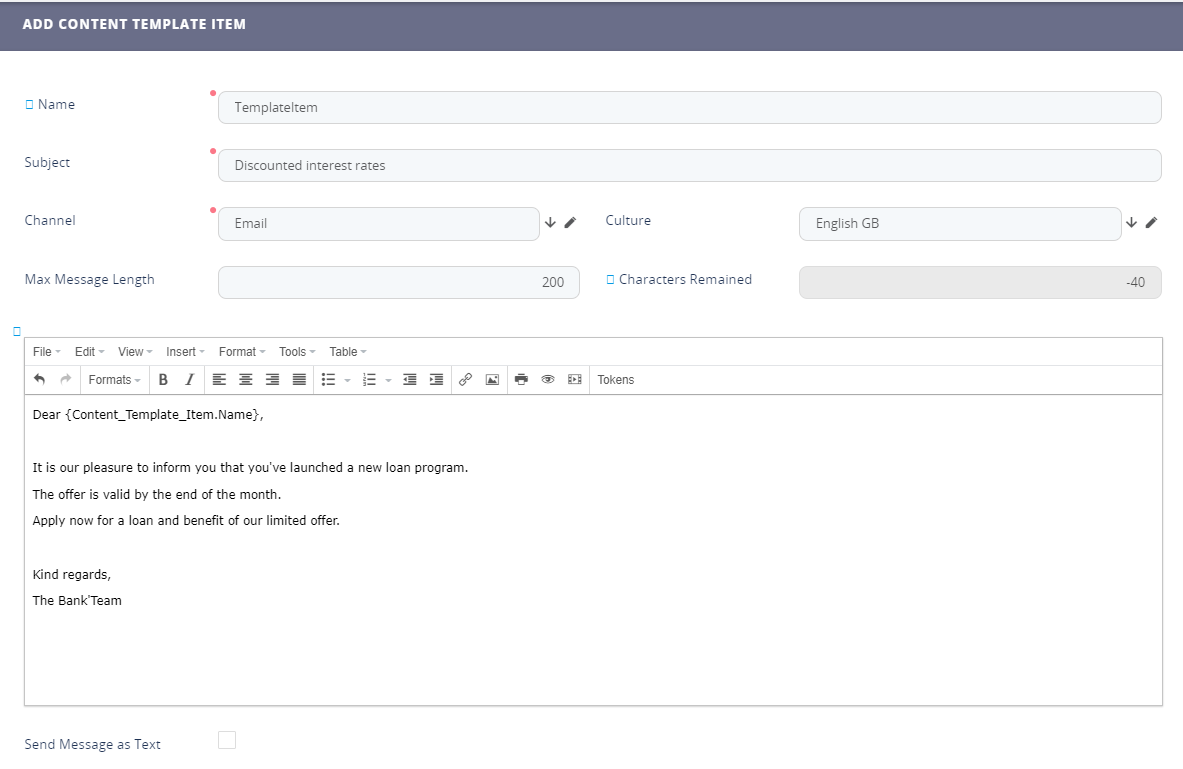Toggle bold formatting in the editor
1183x769 pixels.
(163, 380)
